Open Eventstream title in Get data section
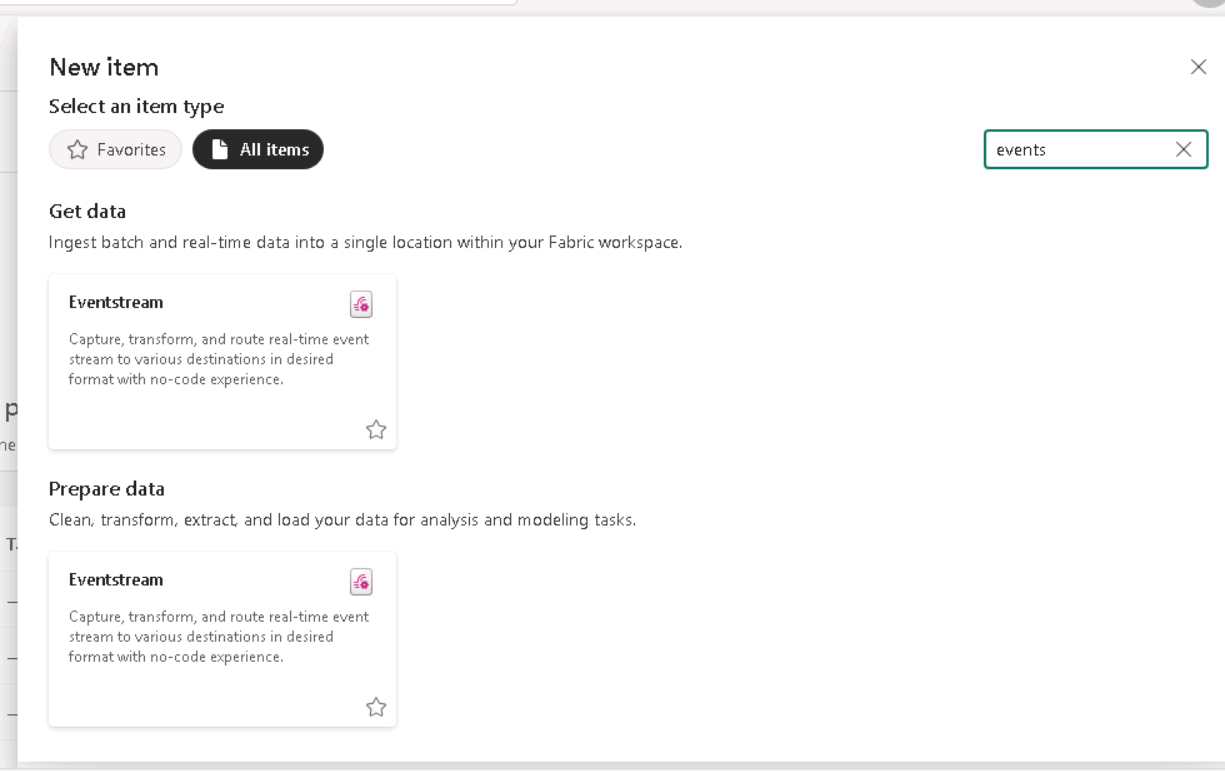This screenshot has width=1225, height=771. [x=116, y=302]
